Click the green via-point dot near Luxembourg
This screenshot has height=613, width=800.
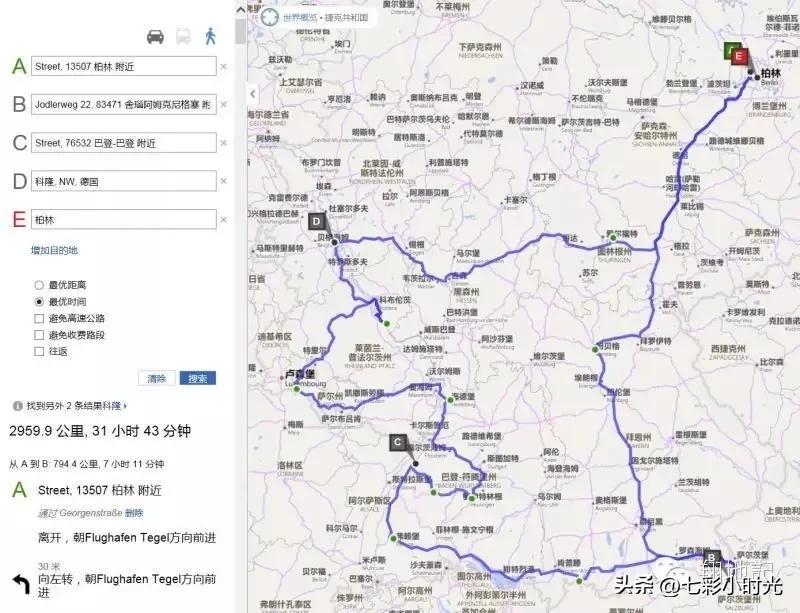(x=296, y=389)
